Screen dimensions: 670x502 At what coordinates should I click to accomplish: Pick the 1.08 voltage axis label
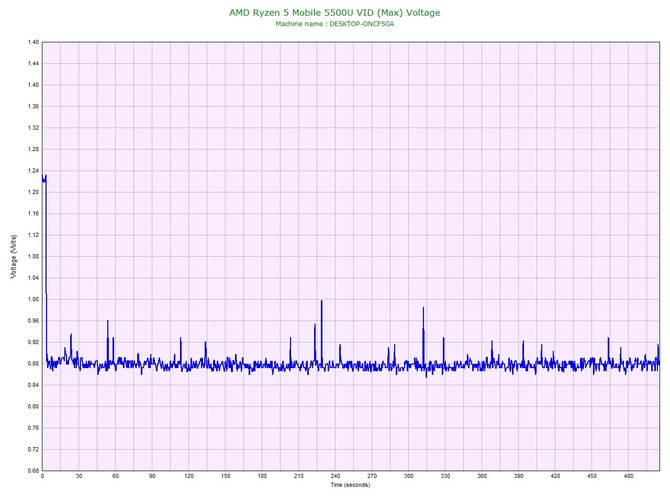point(33,257)
